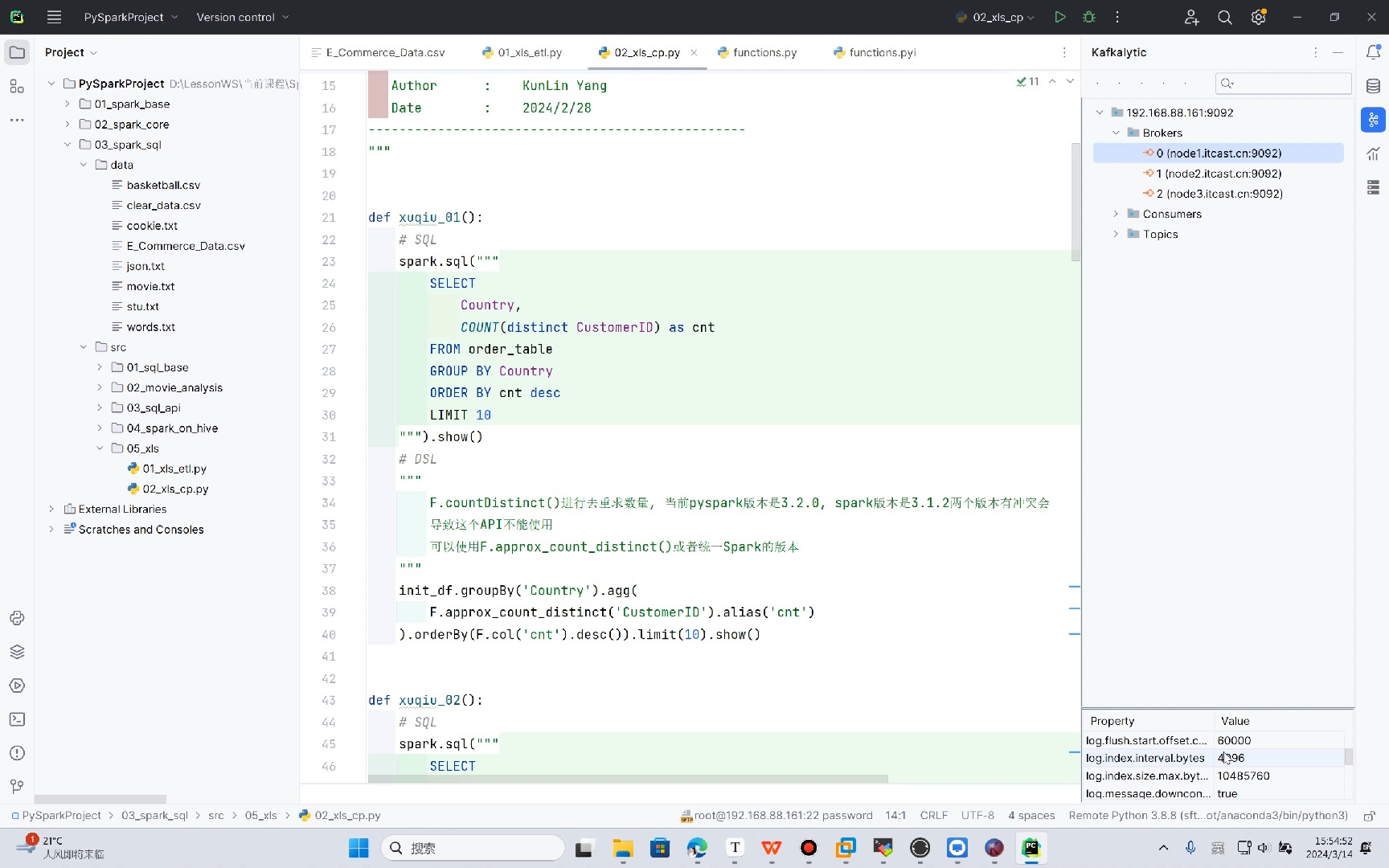Open the Git version control tool window
This screenshot has height=868, width=1389.
tap(17, 787)
